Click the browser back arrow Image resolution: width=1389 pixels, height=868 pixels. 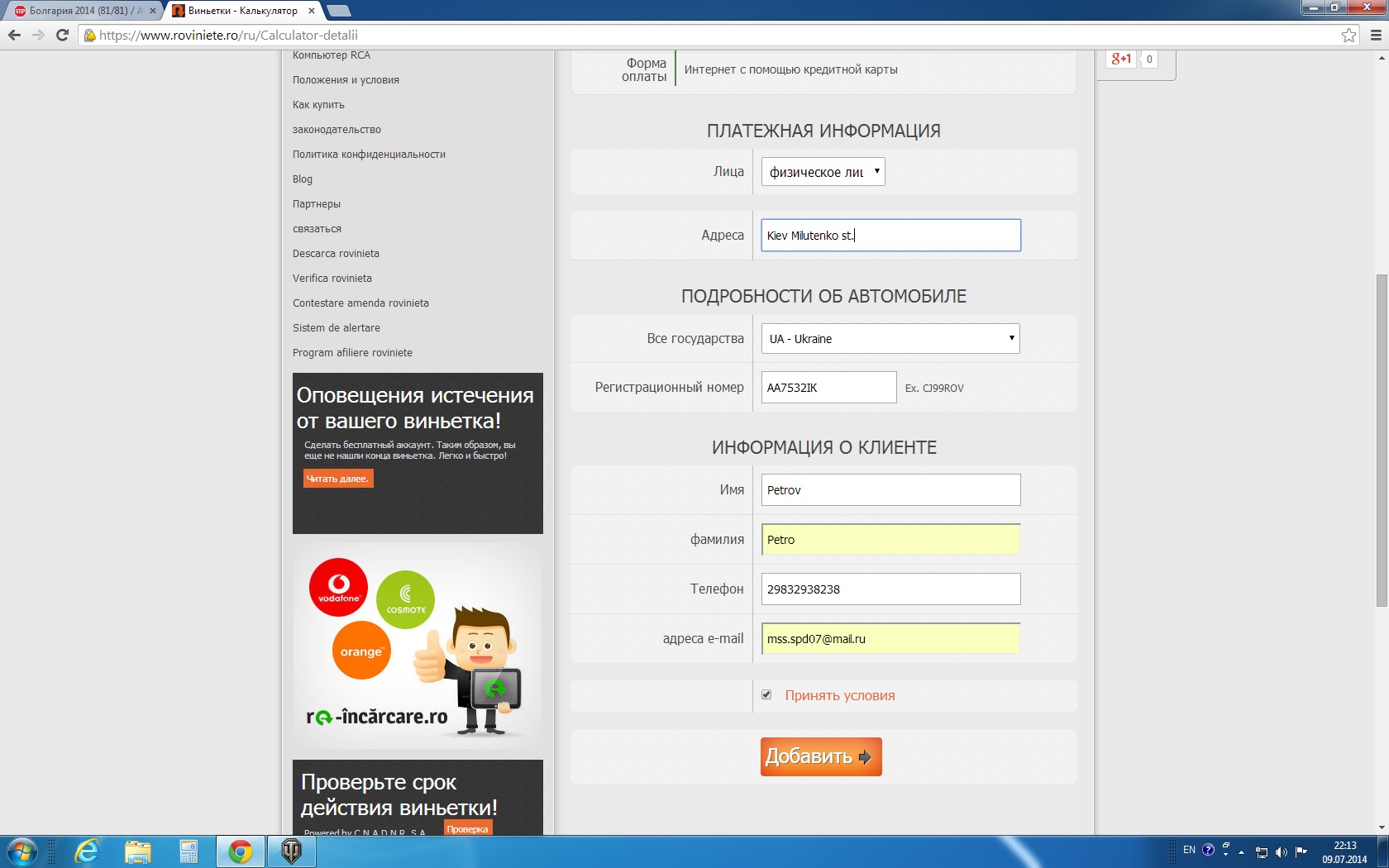(x=14, y=35)
